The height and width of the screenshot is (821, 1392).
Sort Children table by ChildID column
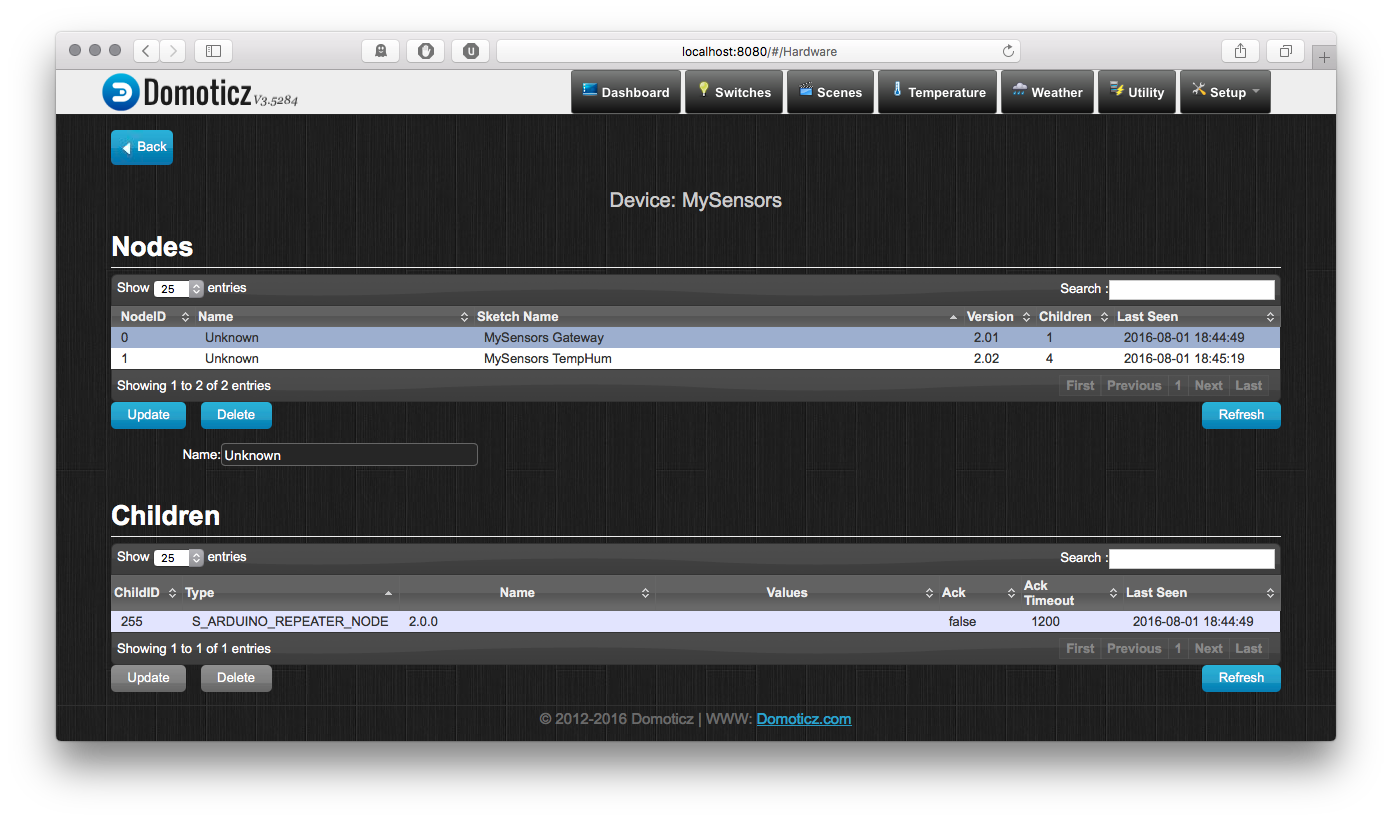[145, 593]
